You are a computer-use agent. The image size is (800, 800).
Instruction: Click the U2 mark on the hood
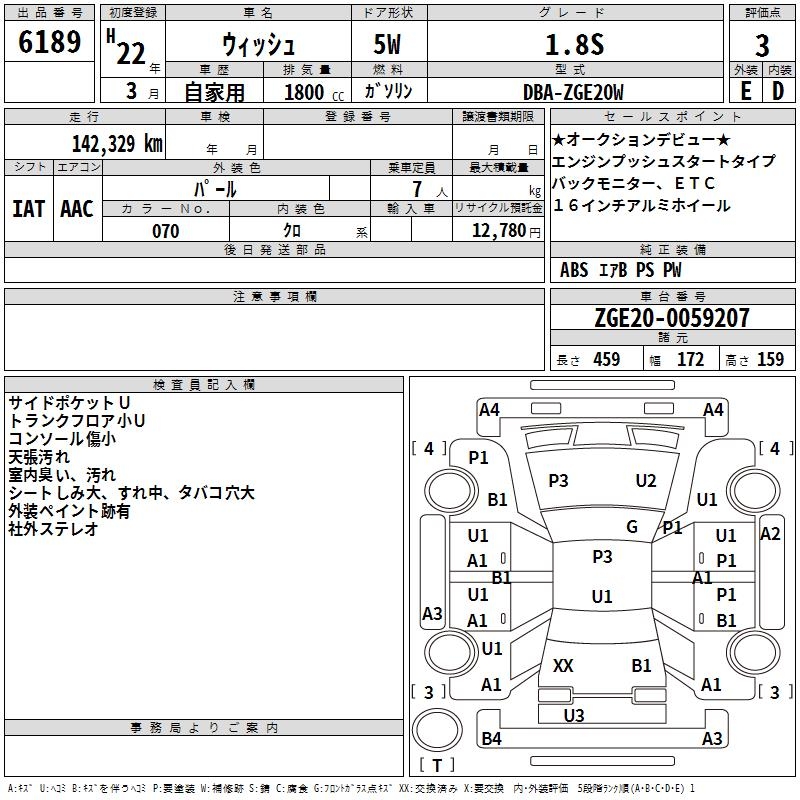click(646, 481)
